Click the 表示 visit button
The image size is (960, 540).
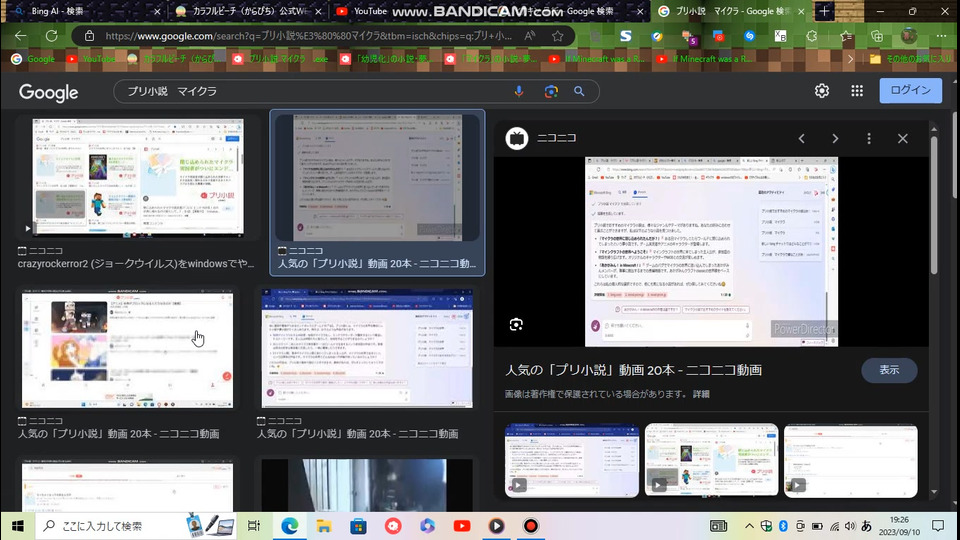pyautogui.click(x=889, y=370)
